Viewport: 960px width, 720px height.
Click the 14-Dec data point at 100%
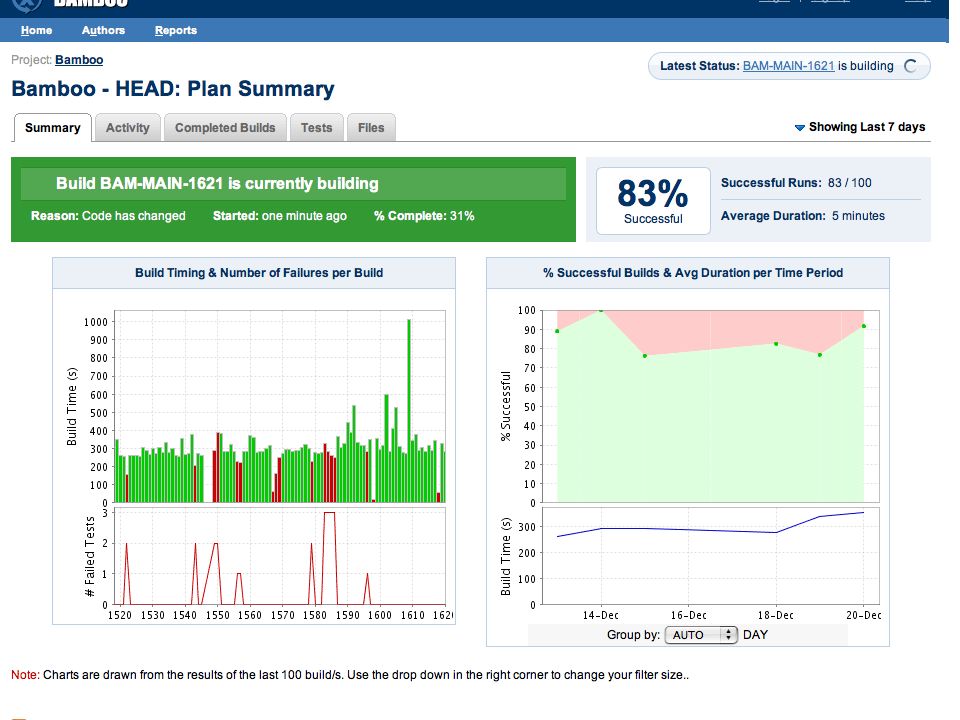(x=601, y=310)
